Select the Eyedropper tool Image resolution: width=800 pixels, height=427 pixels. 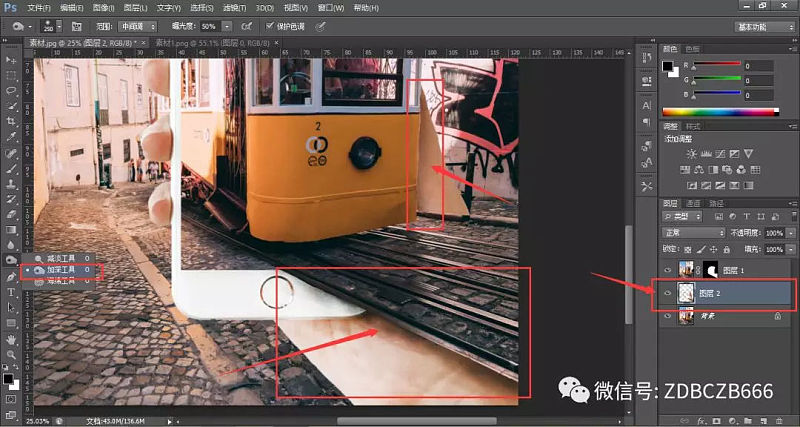tap(10, 137)
